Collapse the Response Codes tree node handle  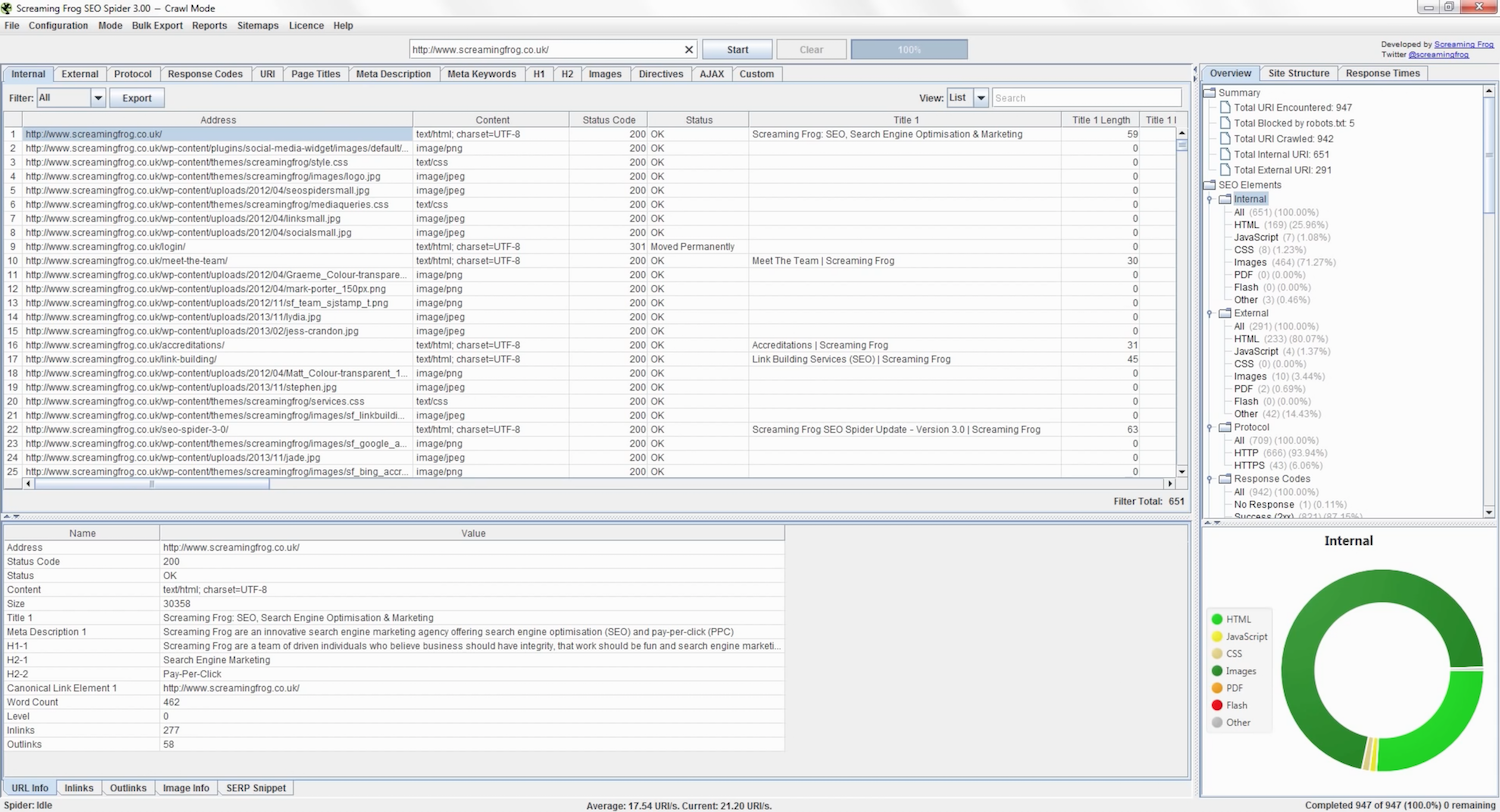tap(1209, 480)
